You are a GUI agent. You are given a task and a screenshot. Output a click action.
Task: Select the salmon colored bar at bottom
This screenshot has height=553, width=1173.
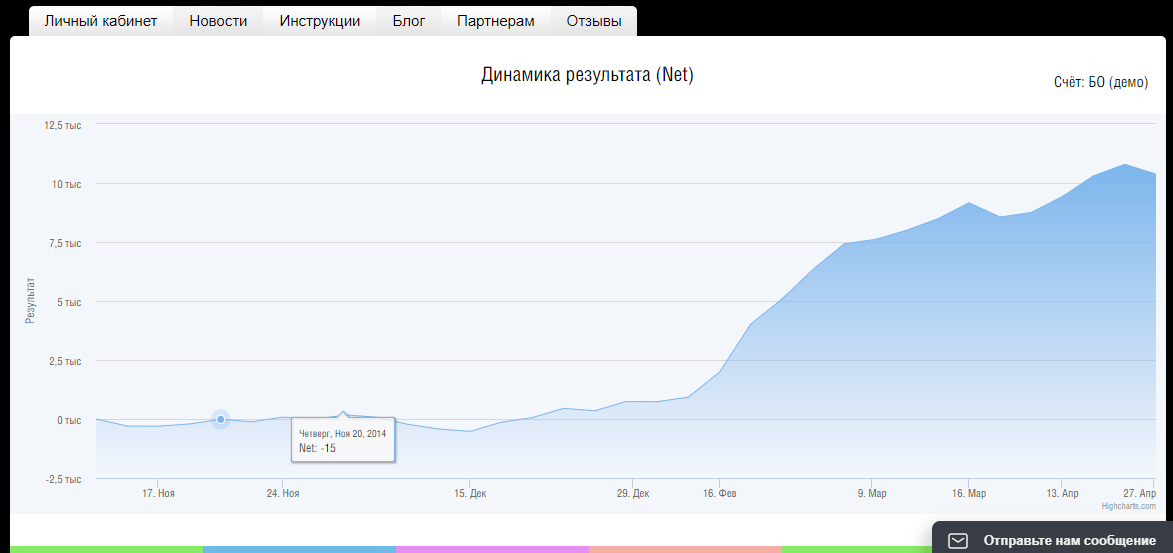(x=685, y=549)
